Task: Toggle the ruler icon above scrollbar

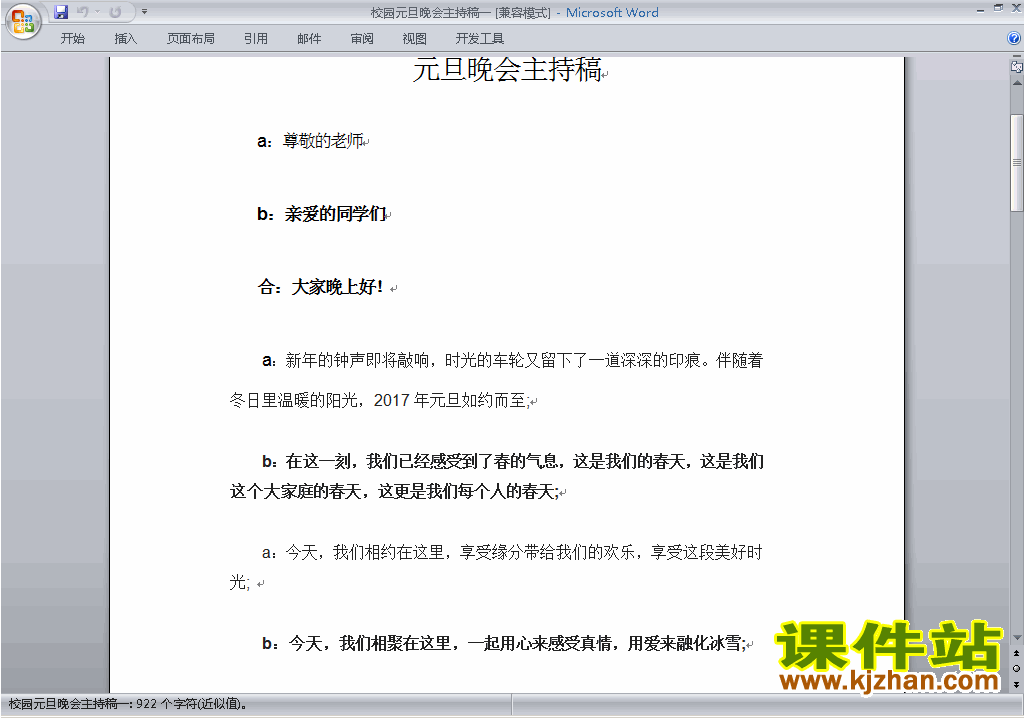Action: 1016,67
